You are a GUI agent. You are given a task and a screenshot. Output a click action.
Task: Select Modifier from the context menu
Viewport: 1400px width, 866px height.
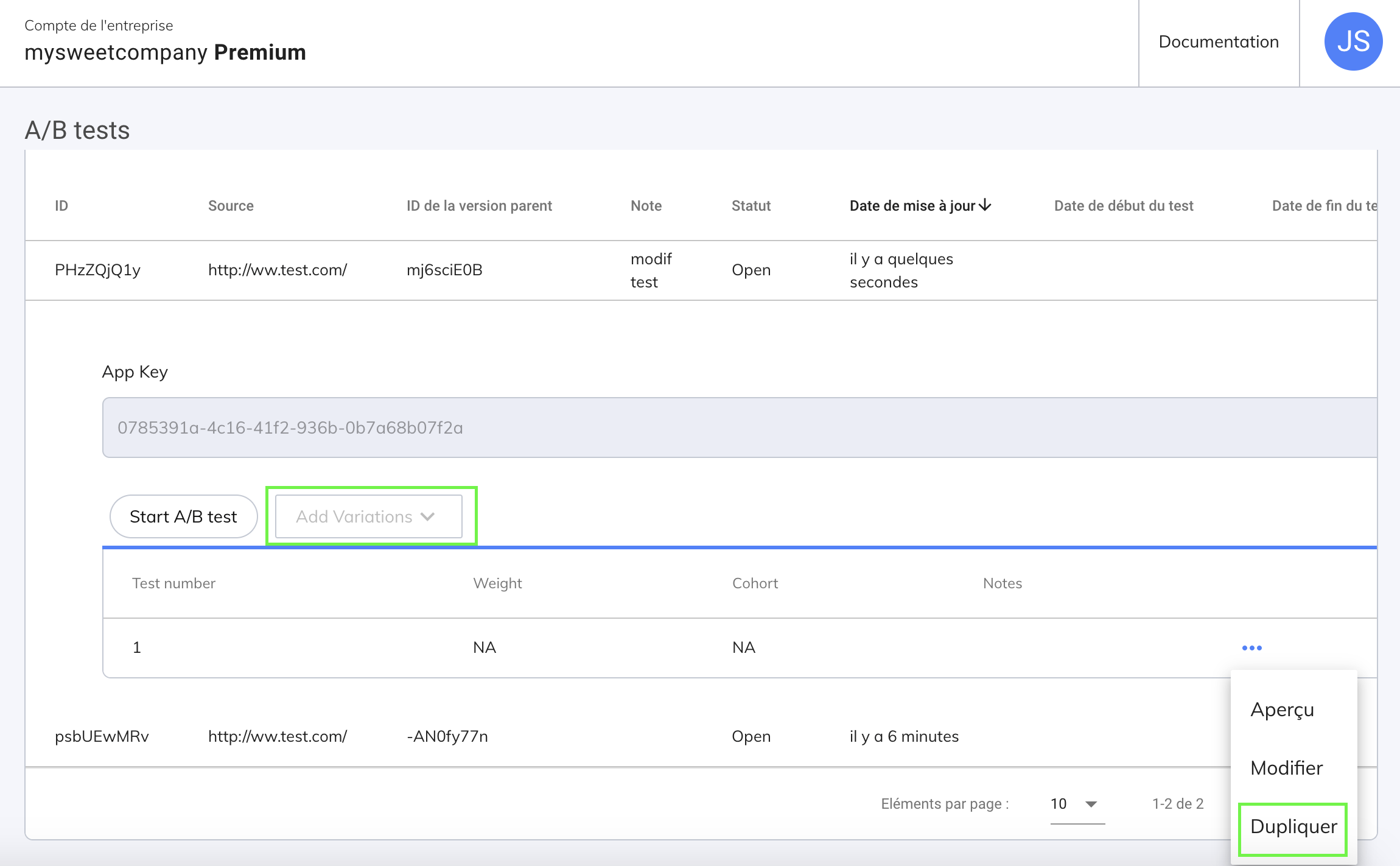click(1286, 768)
